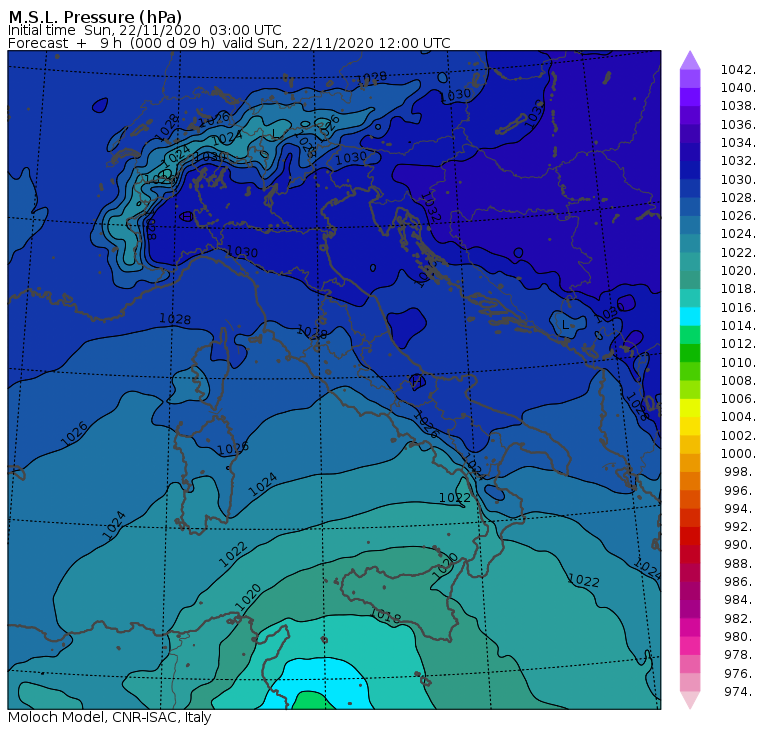
Task: Click the '976.' legend label
Action: pyautogui.click(x=740, y=673)
